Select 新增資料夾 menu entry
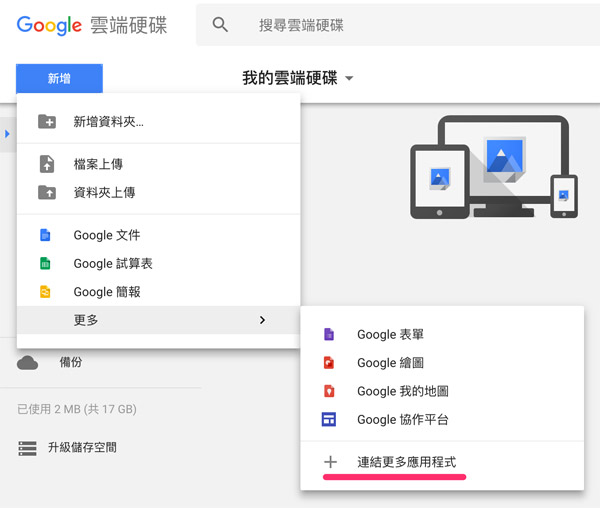 pyautogui.click(x=108, y=122)
